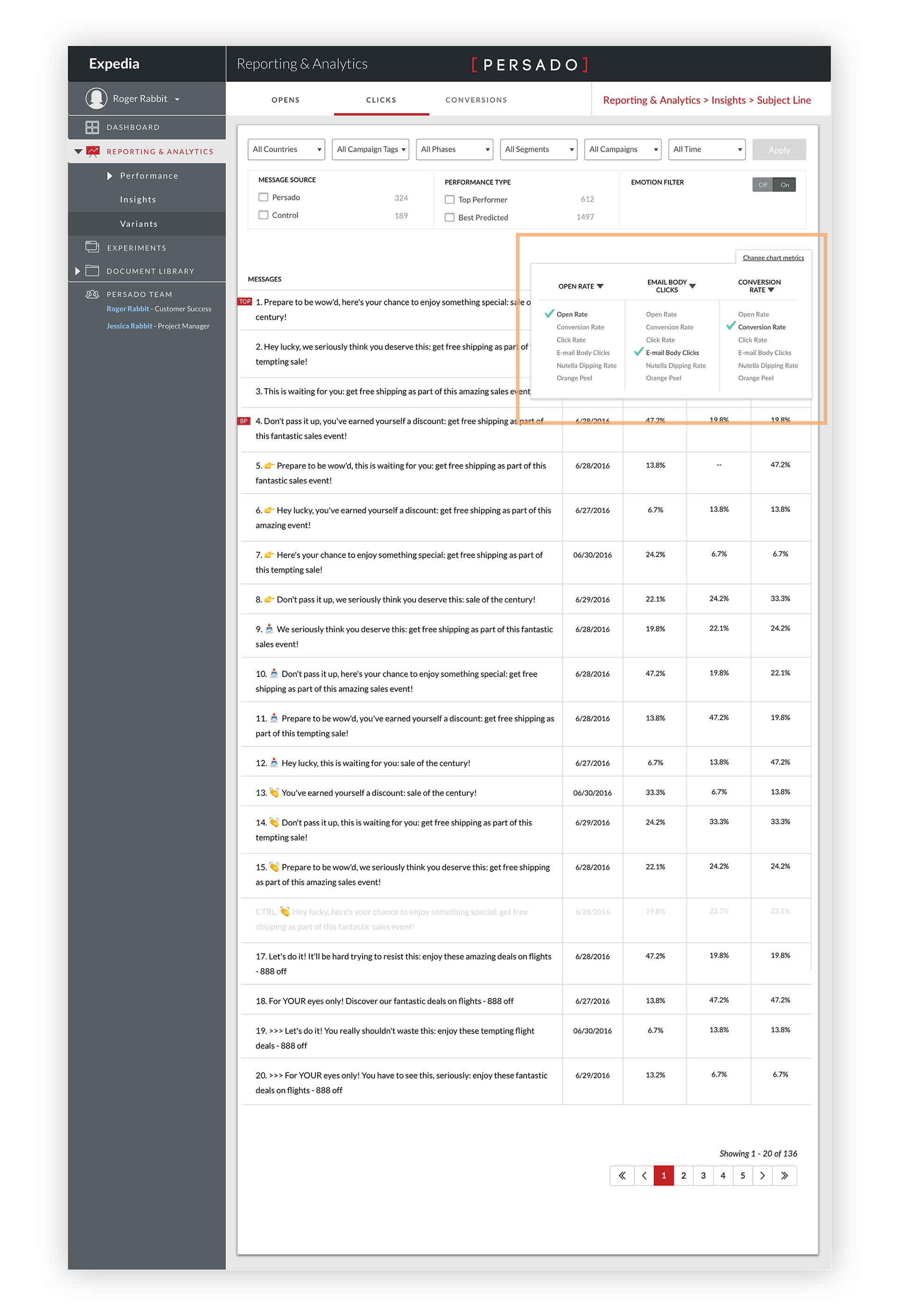Switch emotion filter to On

784,185
